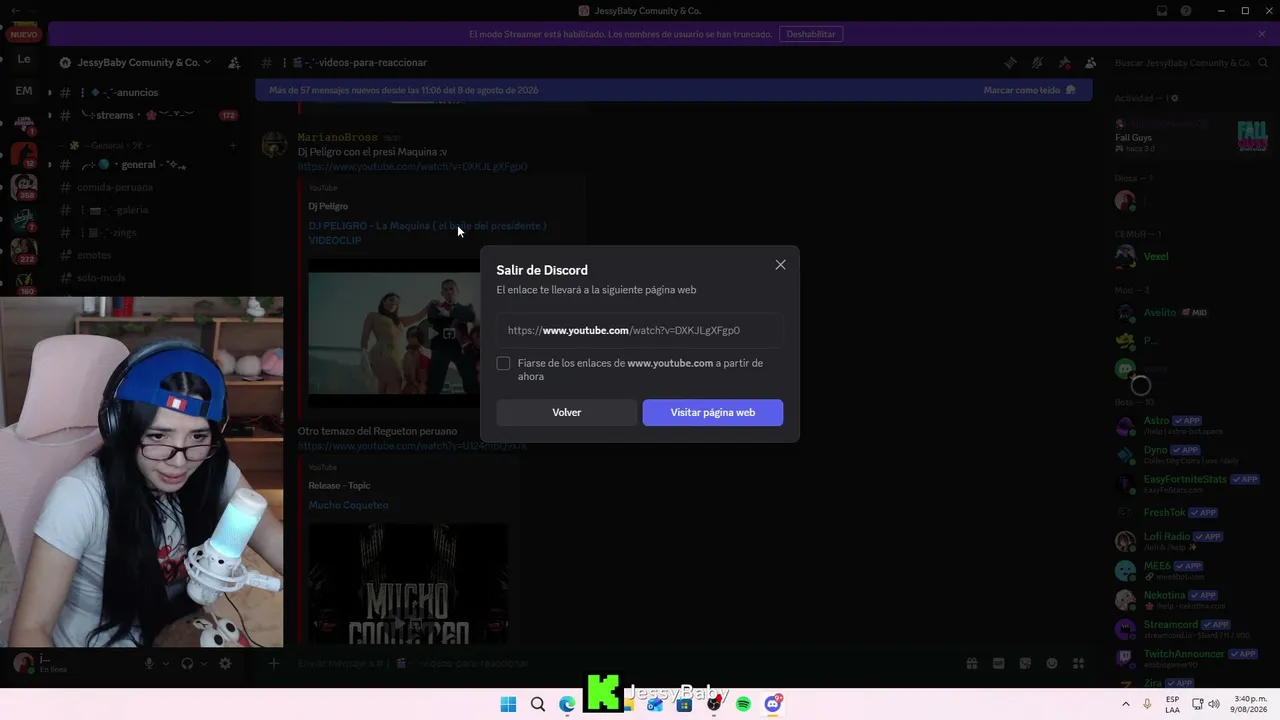Close the Salir de Discord dialog
Image resolution: width=1280 pixels, height=720 pixels.
click(x=780, y=265)
